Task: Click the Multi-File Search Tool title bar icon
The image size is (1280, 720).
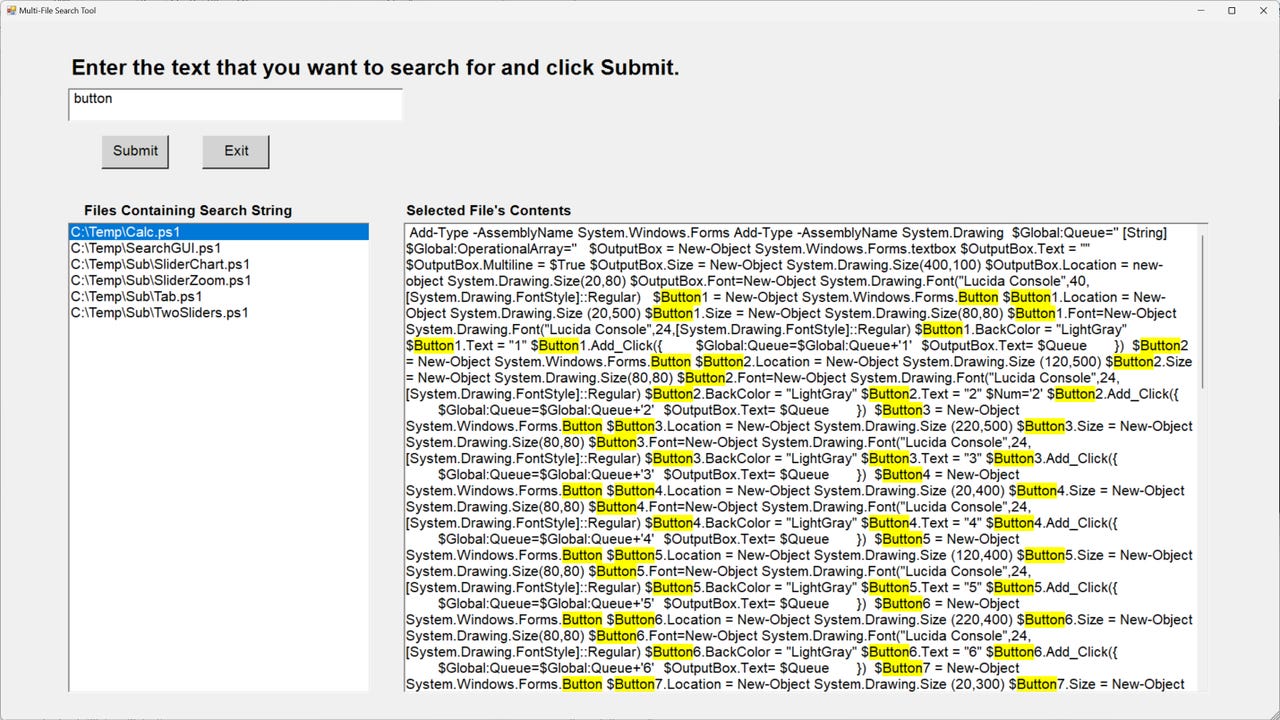Action: tap(10, 10)
